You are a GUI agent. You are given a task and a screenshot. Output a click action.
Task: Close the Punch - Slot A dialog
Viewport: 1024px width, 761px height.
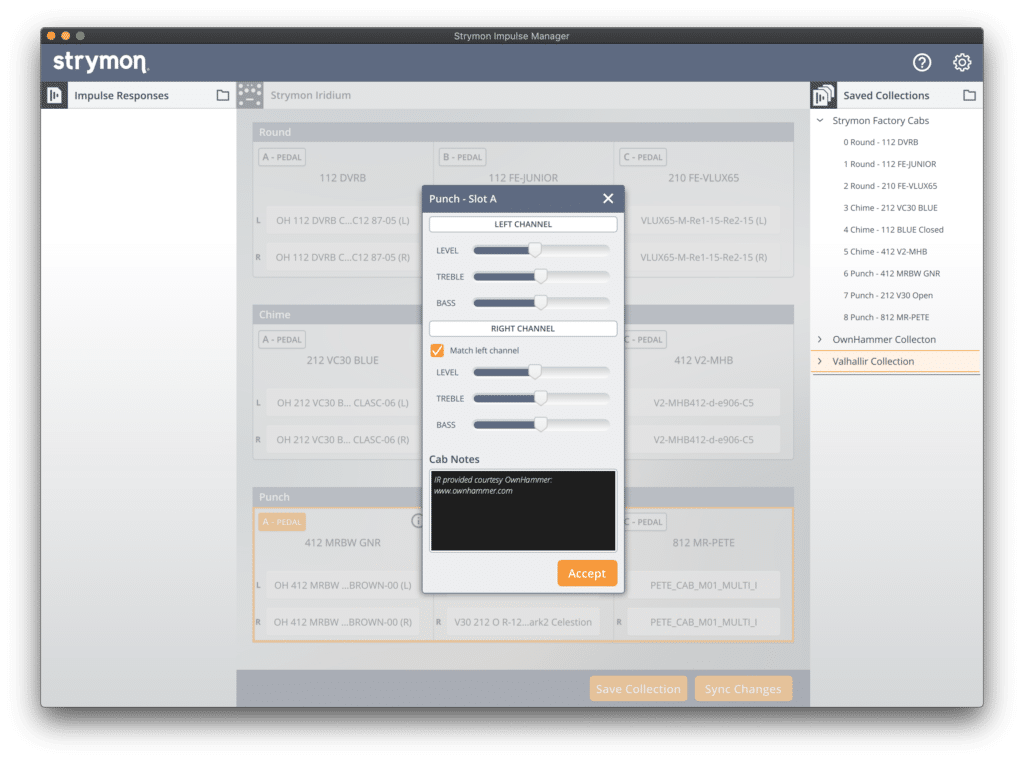608,199
